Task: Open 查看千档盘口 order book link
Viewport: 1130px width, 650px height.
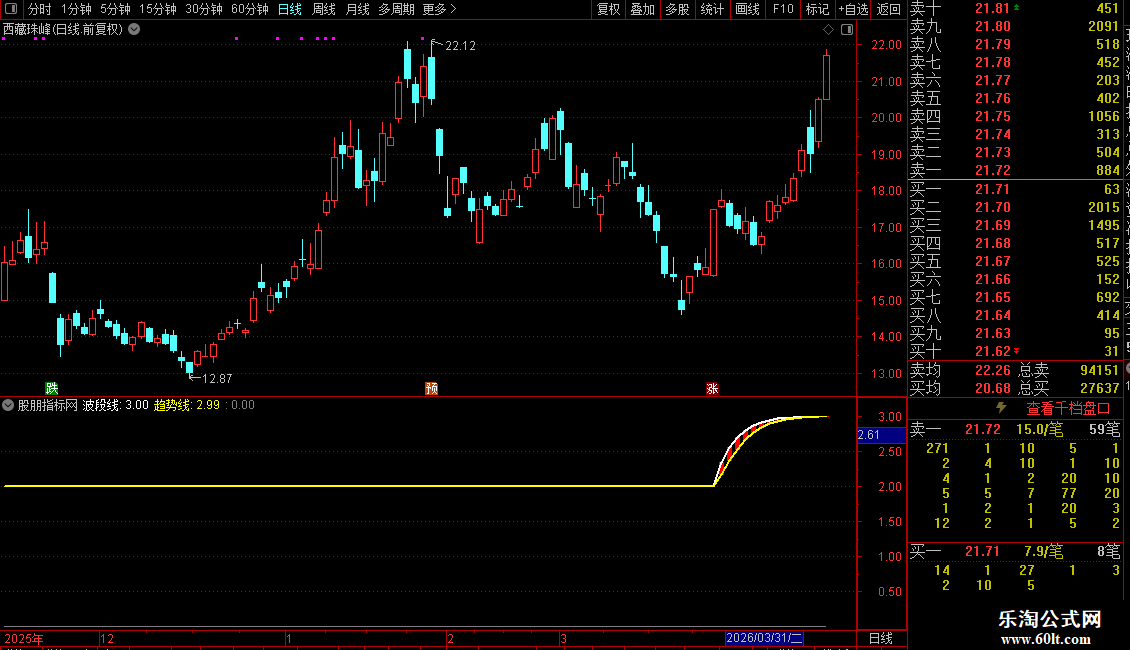Action: 1068,409
